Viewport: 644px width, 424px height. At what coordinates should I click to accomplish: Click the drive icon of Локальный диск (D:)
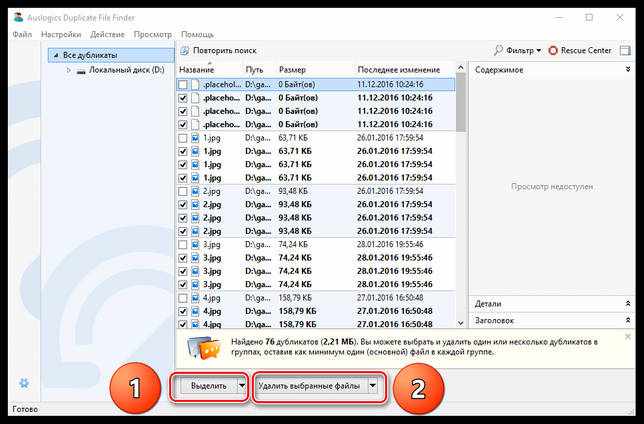click(81, 71)
